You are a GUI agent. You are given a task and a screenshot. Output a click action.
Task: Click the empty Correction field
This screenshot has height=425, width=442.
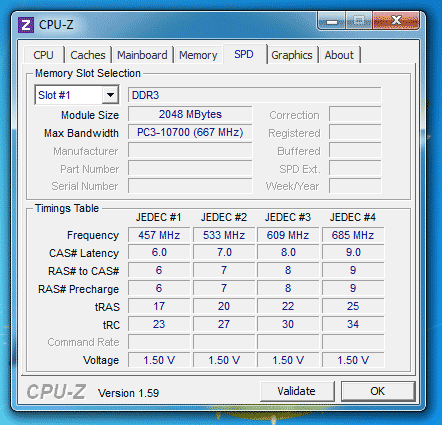tap(355, 114)
